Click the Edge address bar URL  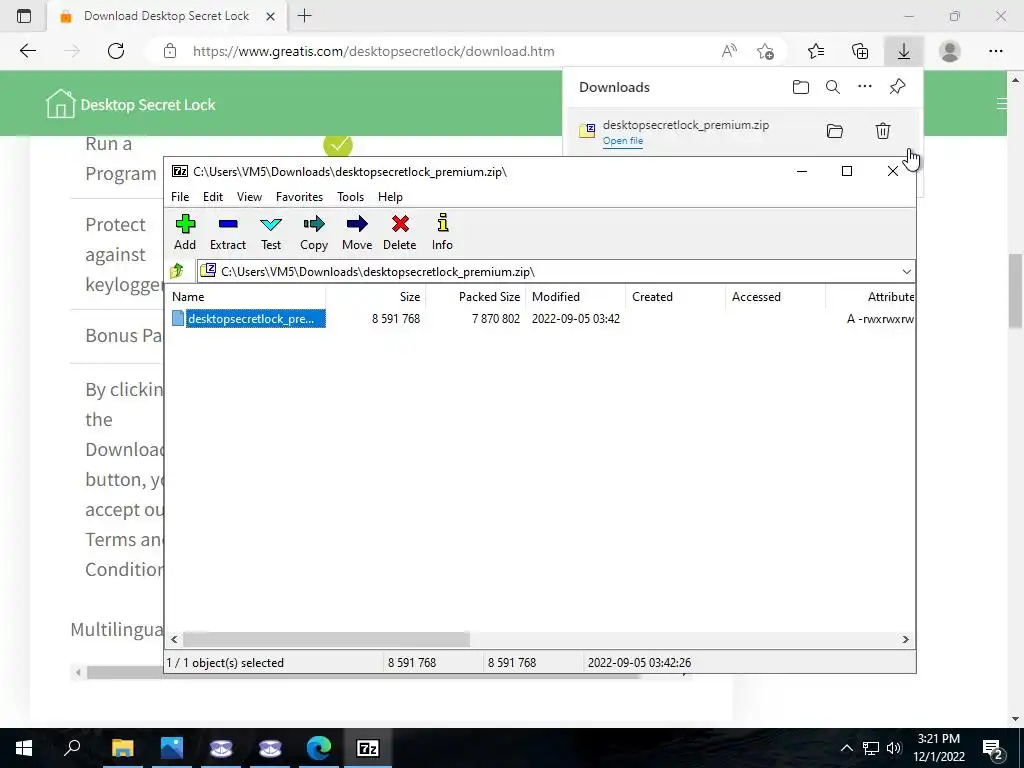coord(374,51)
